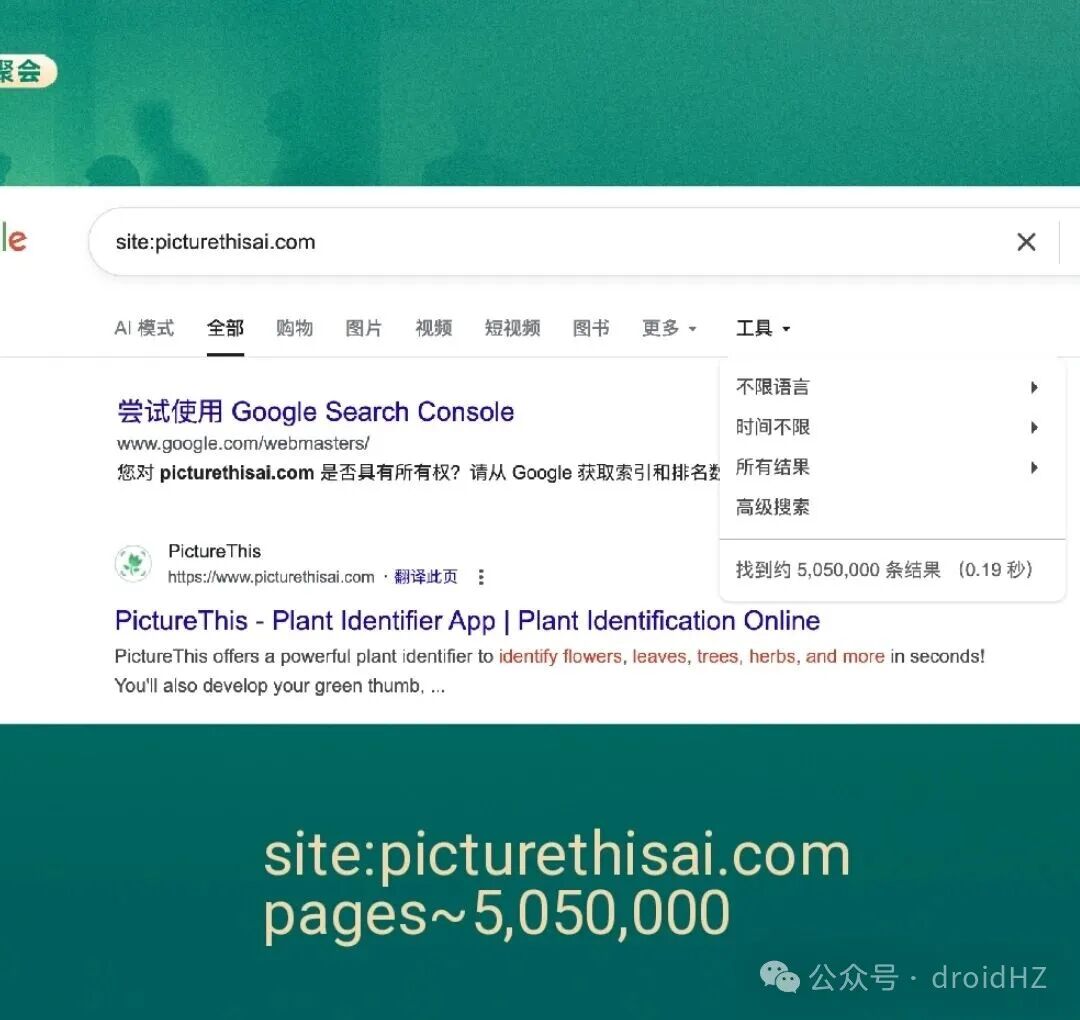Select the 全部 tab

coord(225,328)
